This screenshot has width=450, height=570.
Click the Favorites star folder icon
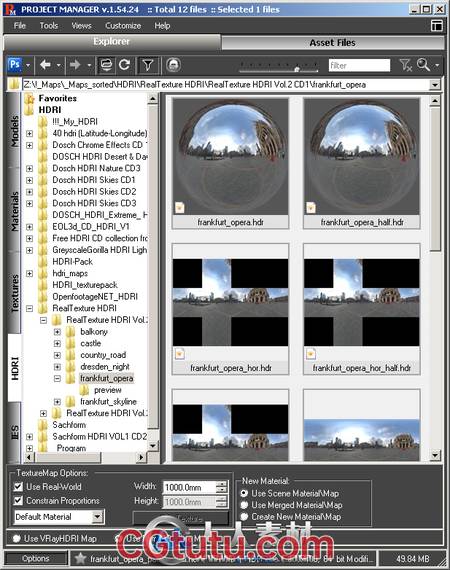coord(29,98)
